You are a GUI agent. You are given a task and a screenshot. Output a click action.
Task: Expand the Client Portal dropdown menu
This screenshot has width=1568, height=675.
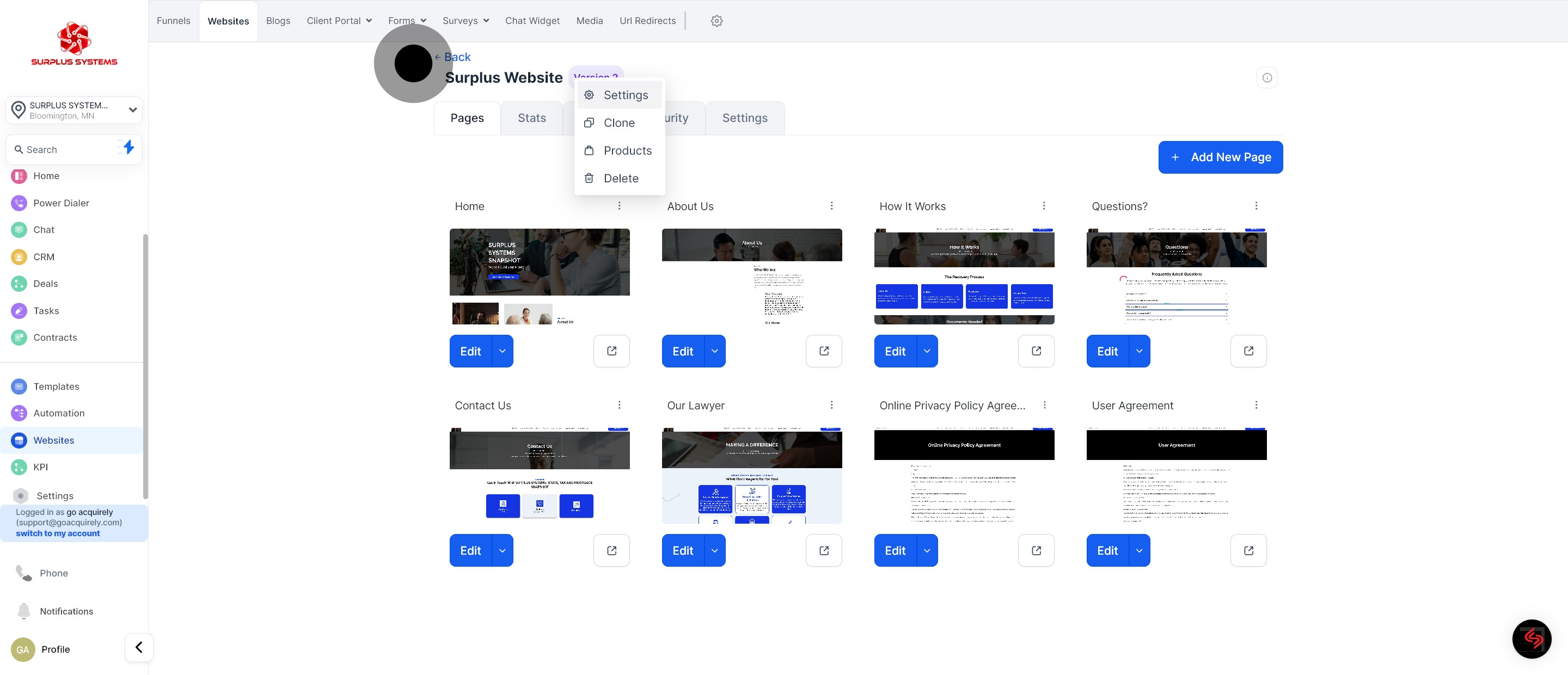tap(339, 21)
